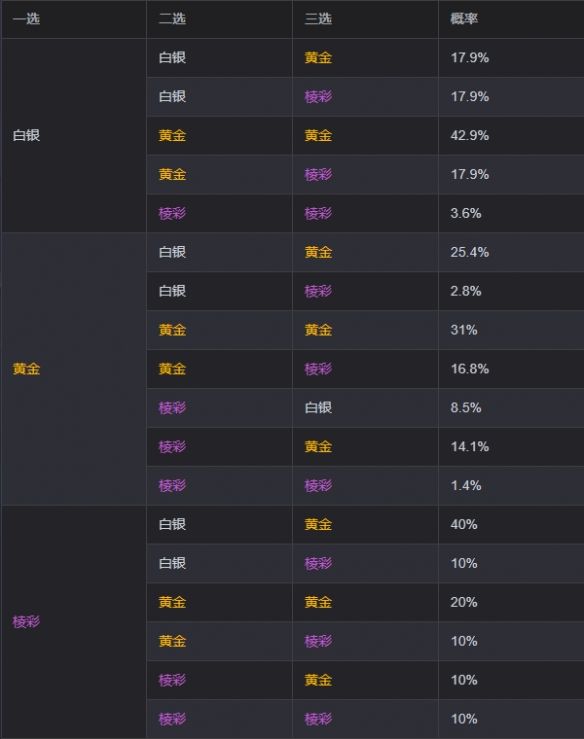Click the 1.4% probability cell
The image size is (584, 739).
[511, 485]
